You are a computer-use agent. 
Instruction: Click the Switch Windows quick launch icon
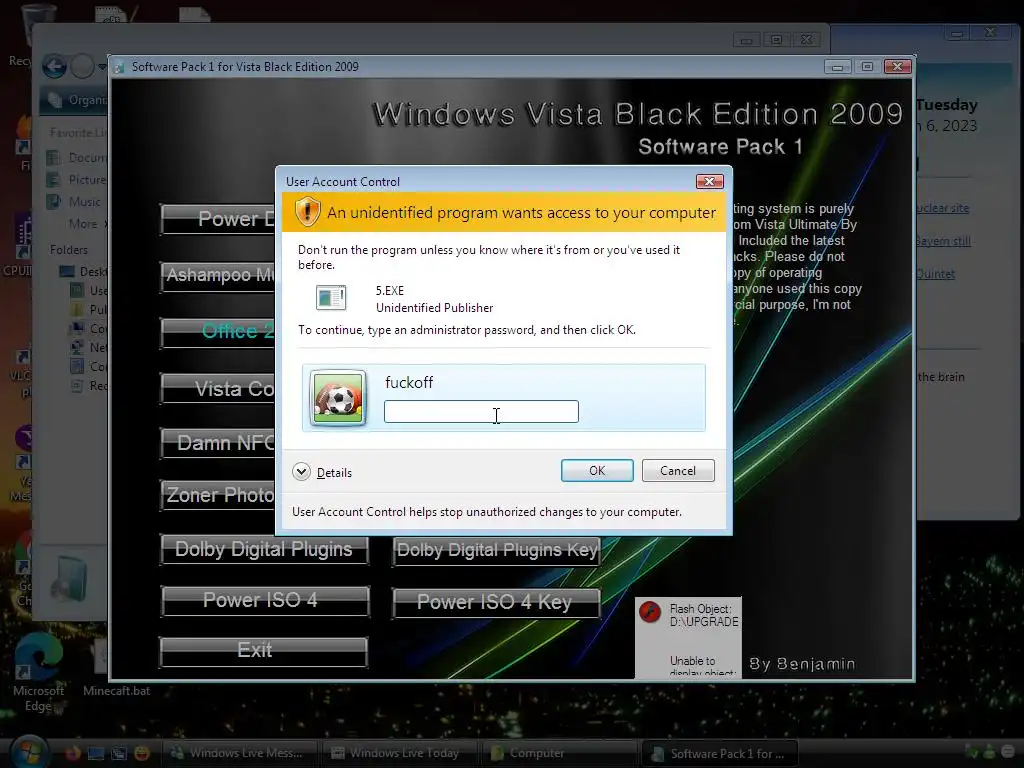pyautogui.click(x=119, y=753)
